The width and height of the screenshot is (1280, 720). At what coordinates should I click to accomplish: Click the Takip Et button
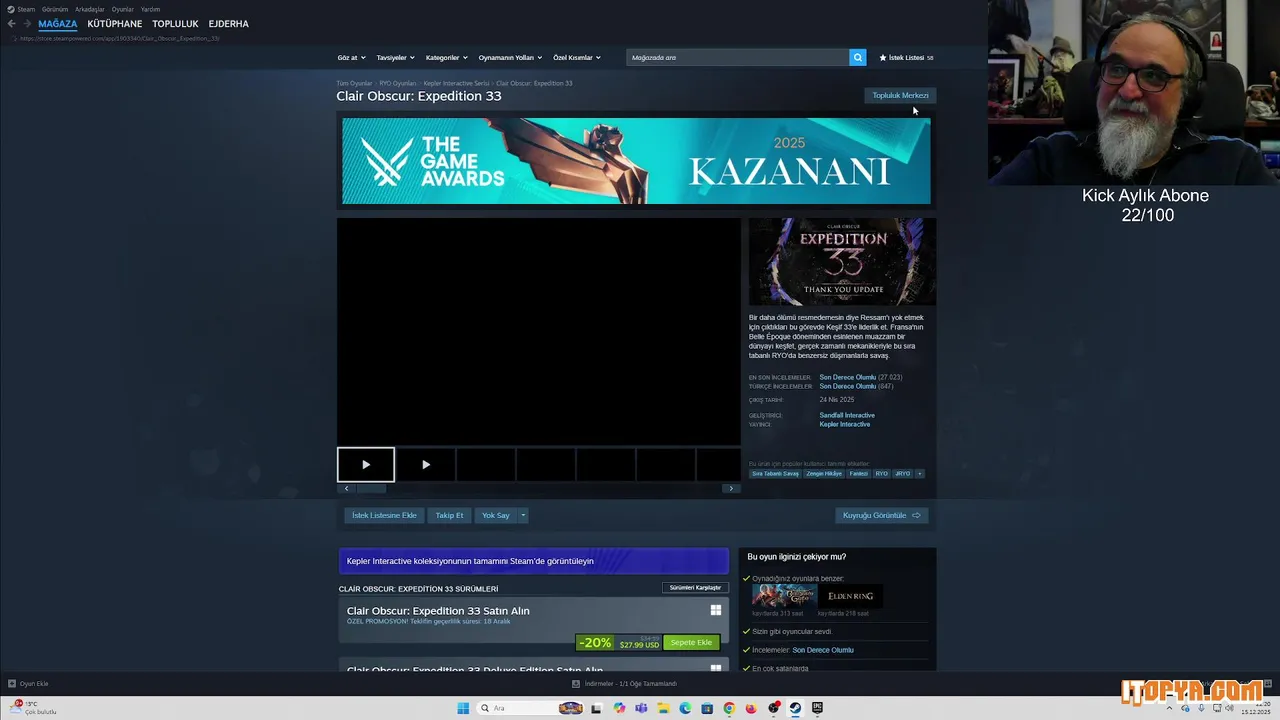coord(449,516)
